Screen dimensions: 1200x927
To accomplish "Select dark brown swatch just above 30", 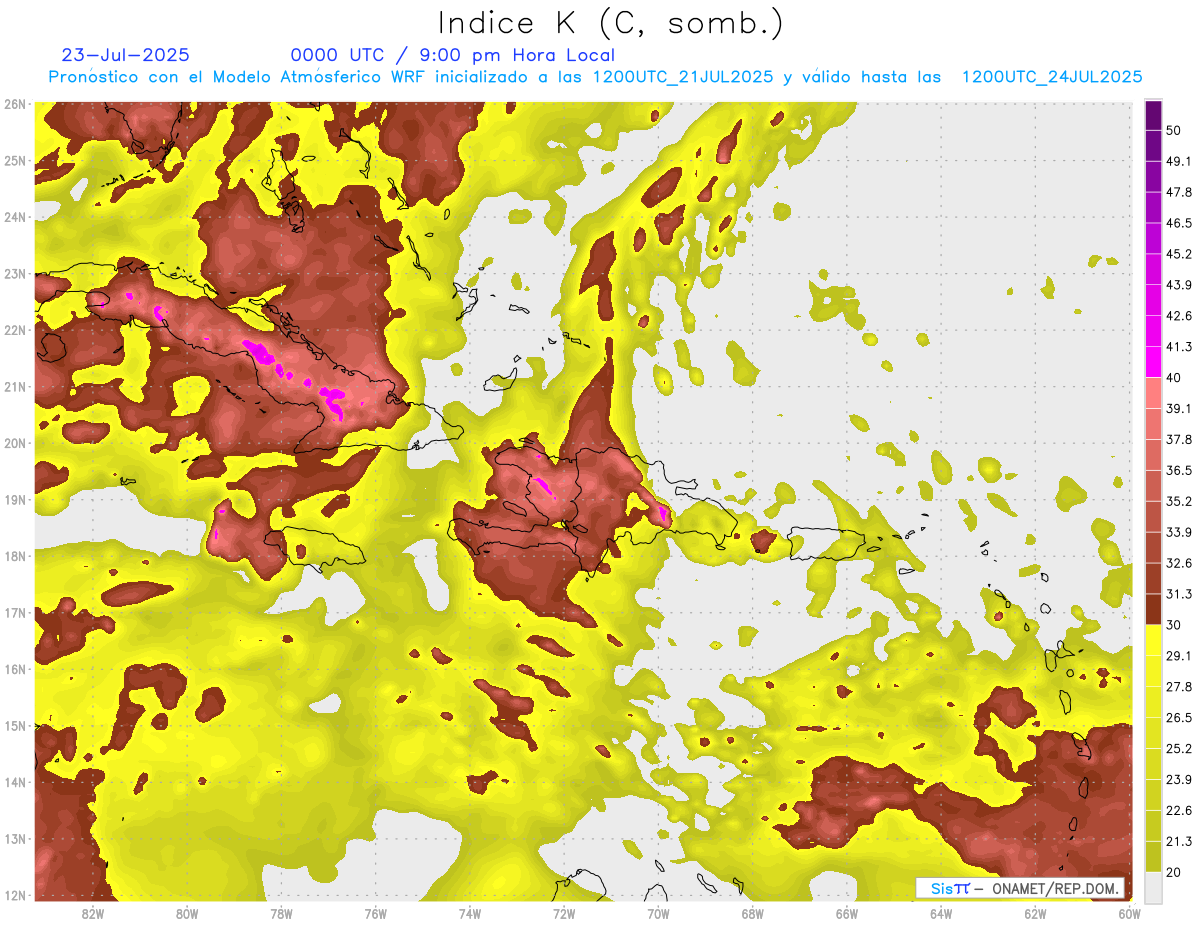I will pyautogui.click(x=1153, y=609).
